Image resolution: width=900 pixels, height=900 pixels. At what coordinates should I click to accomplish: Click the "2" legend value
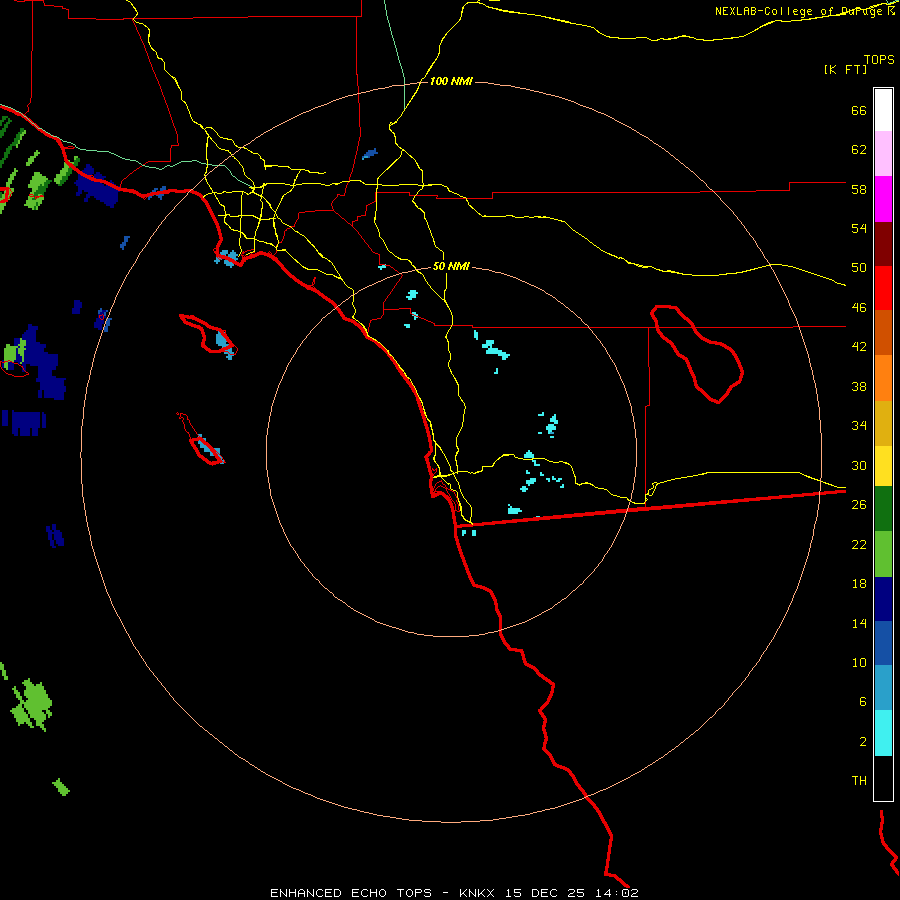[863, 742]
